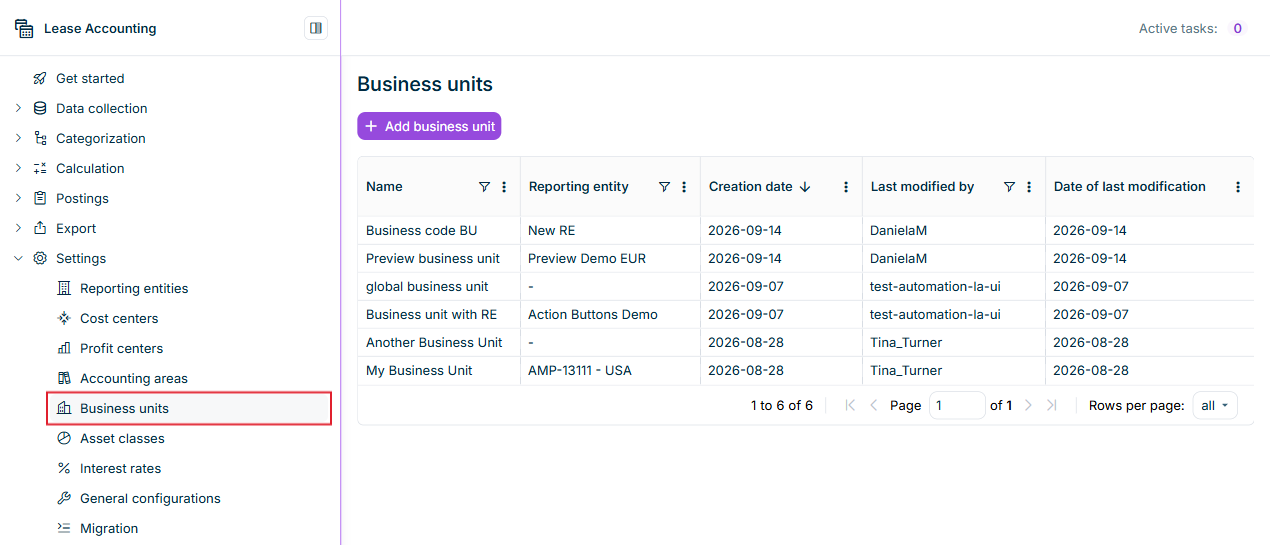The image size is (1270, 545).
Task: Click the icon beside Cost centers
Action: (x=64, y=318)
